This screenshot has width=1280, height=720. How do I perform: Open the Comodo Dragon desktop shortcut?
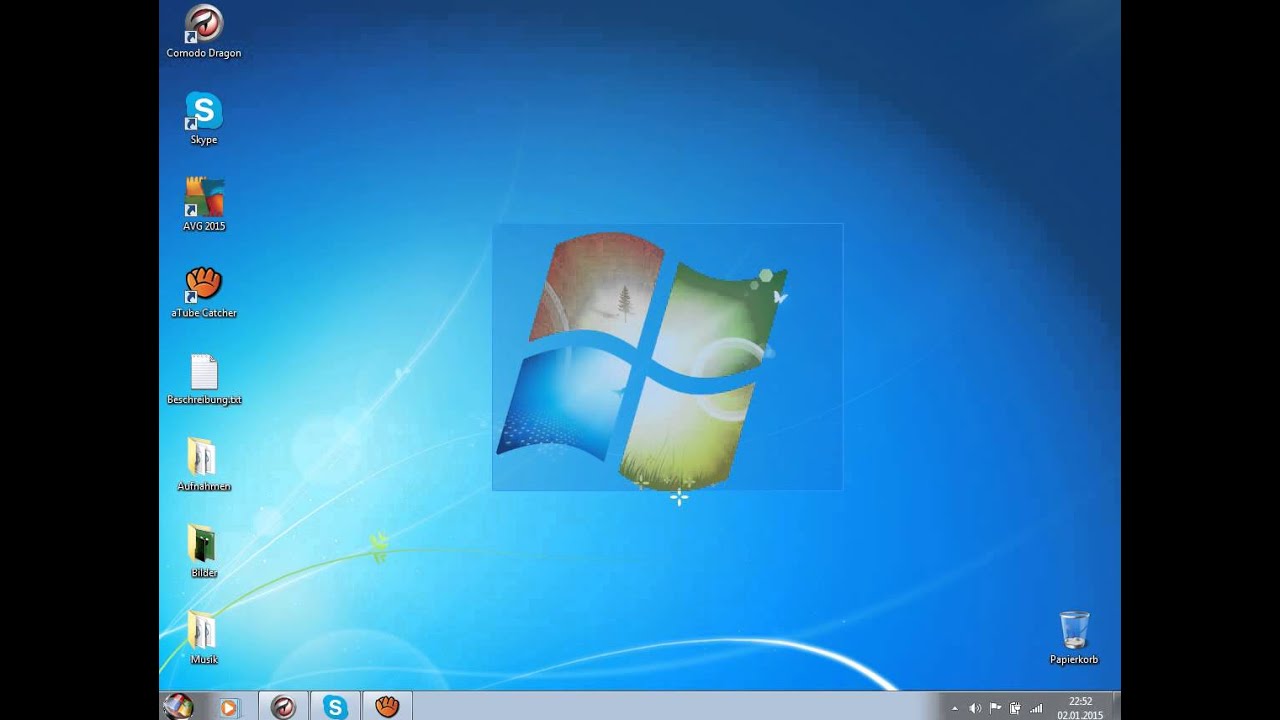point(204,32)
